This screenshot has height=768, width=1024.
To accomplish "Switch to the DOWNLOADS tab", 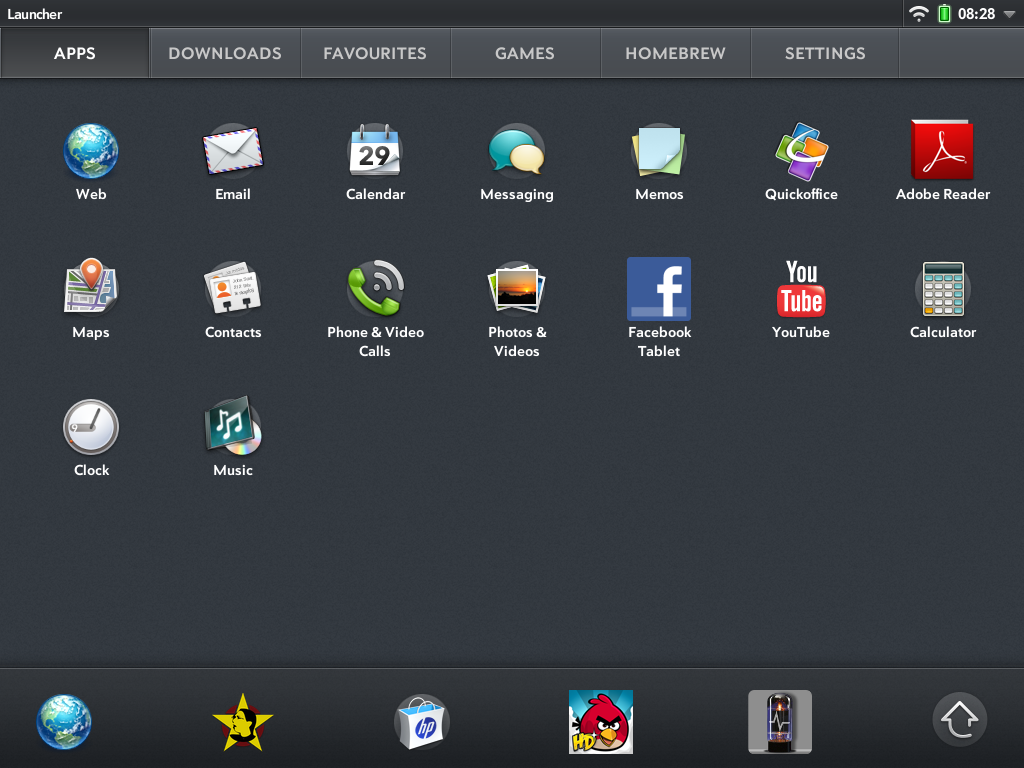I will coord(225,53).
